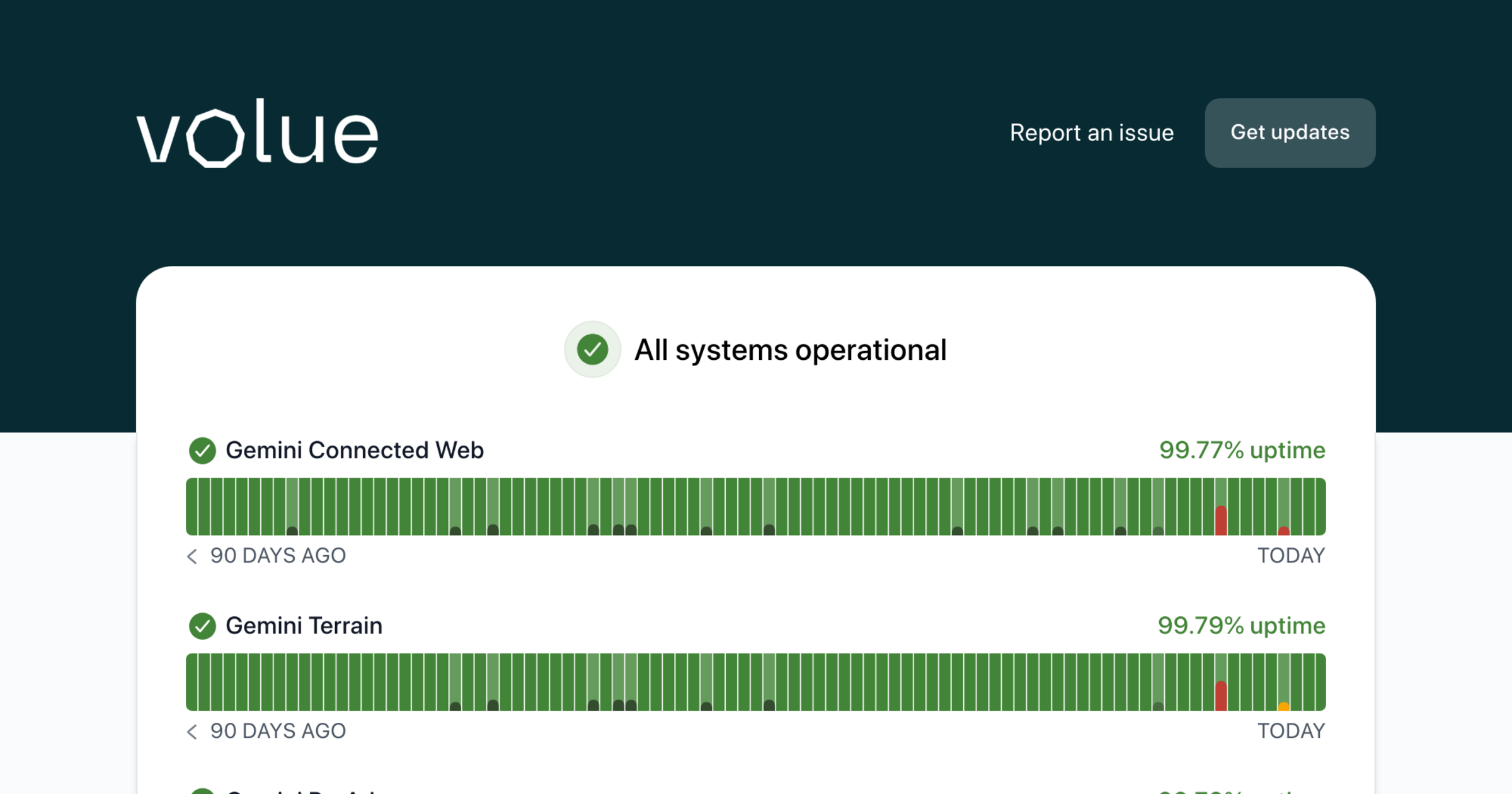The width and height of the screenshot is (1512, 794).
Task: Click the TODAY label under the Gemini Terrain chart
Action: (1291, 731)
